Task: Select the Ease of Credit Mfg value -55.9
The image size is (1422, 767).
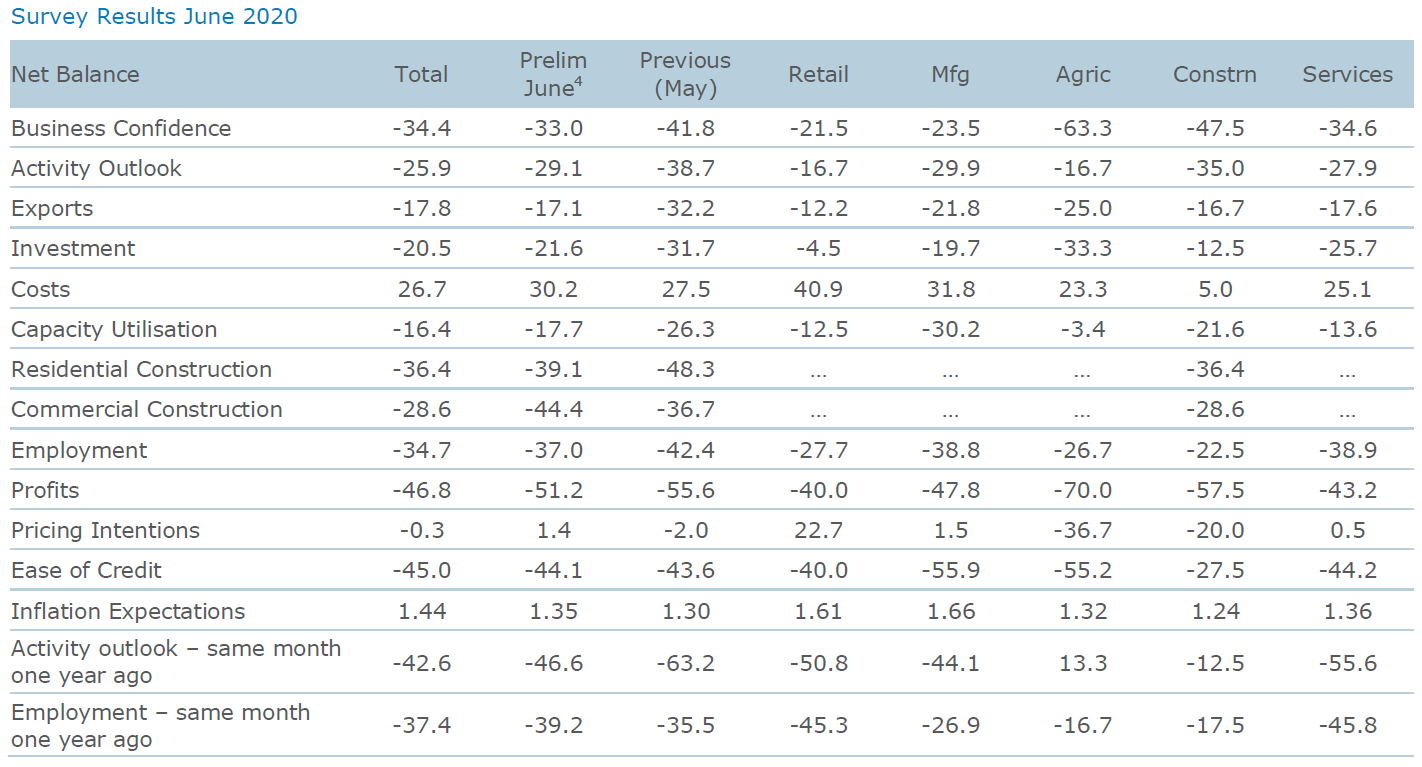Action: click(x=950, y=571)
